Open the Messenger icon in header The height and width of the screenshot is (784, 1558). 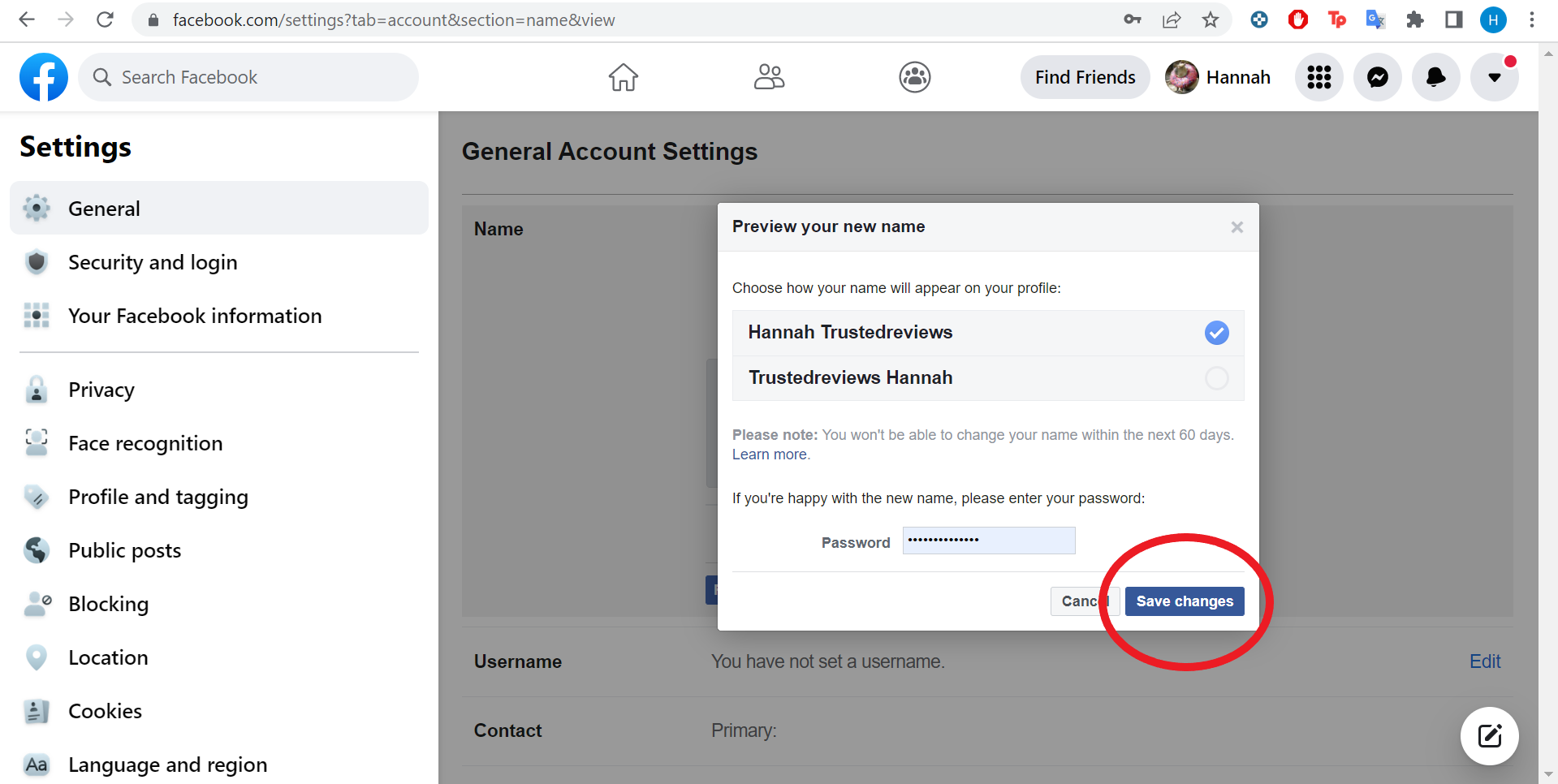tap(1377, 78)
